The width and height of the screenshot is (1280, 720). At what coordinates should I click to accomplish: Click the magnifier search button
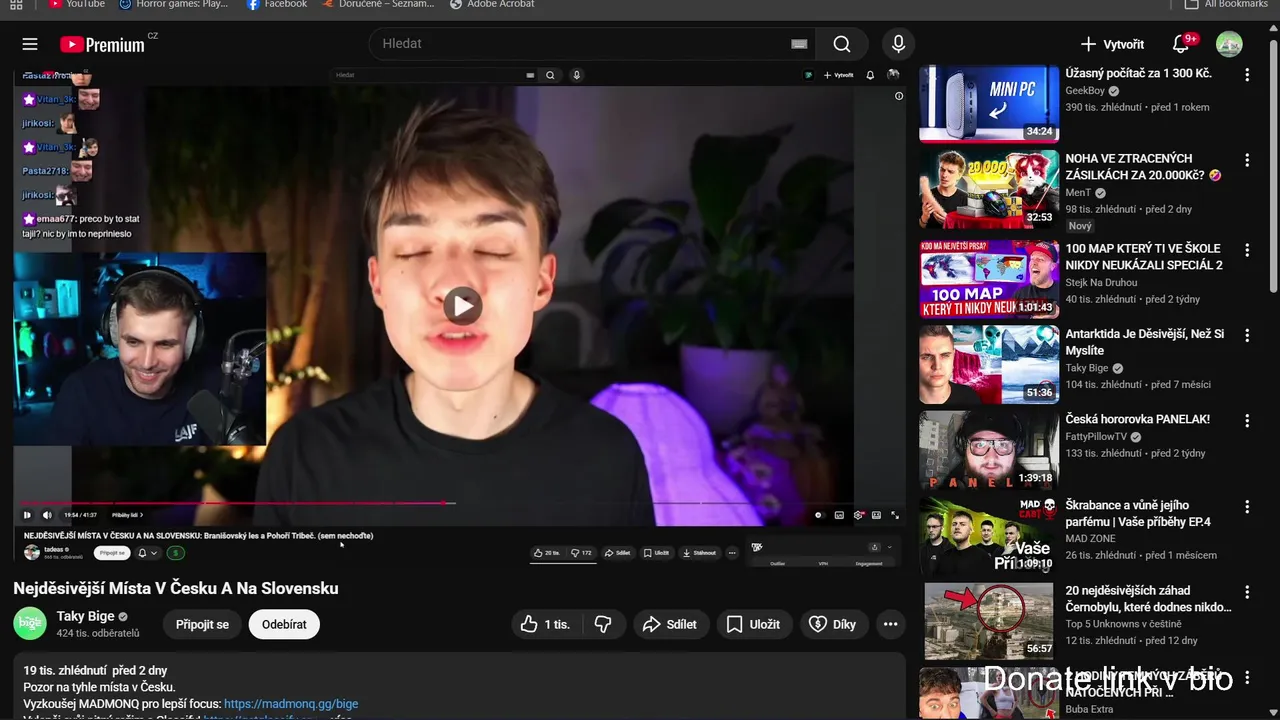pyautogui.click(x=842, y=44)
